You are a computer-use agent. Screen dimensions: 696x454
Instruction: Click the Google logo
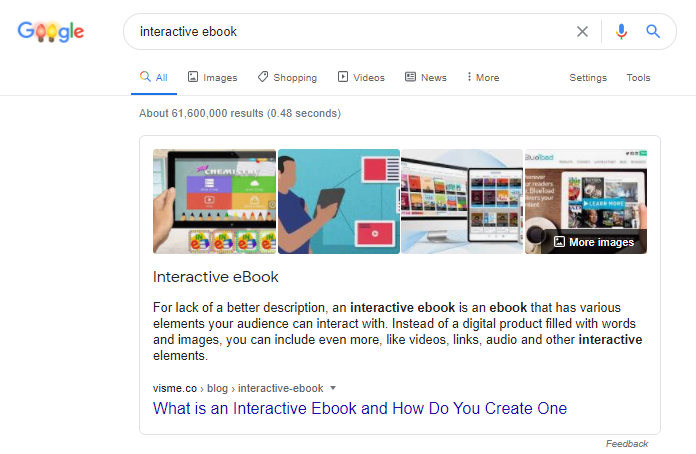click(51, 32)
